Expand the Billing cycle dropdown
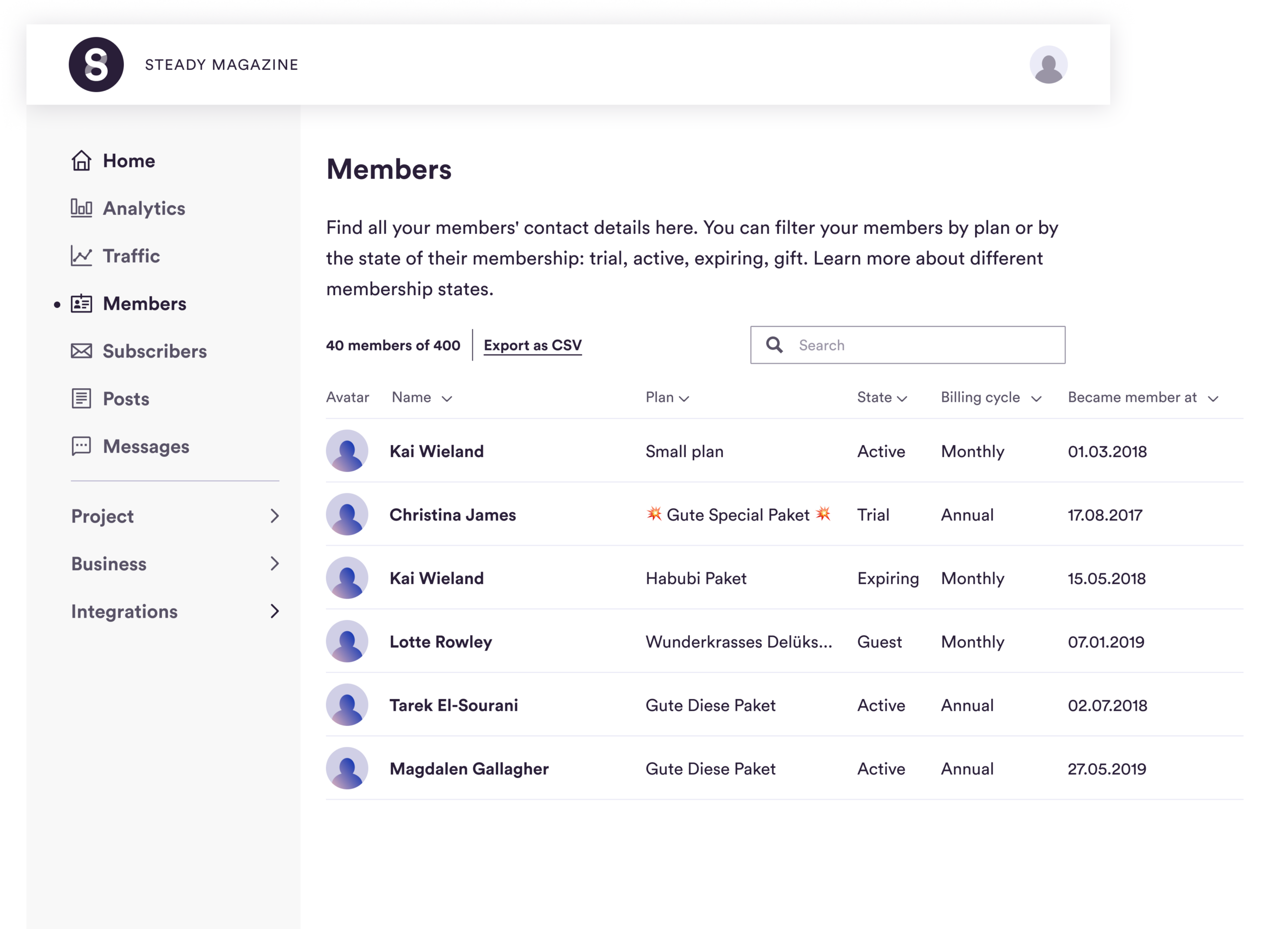This screenshot has height=929, width=1288. (x=1037, y=398)
